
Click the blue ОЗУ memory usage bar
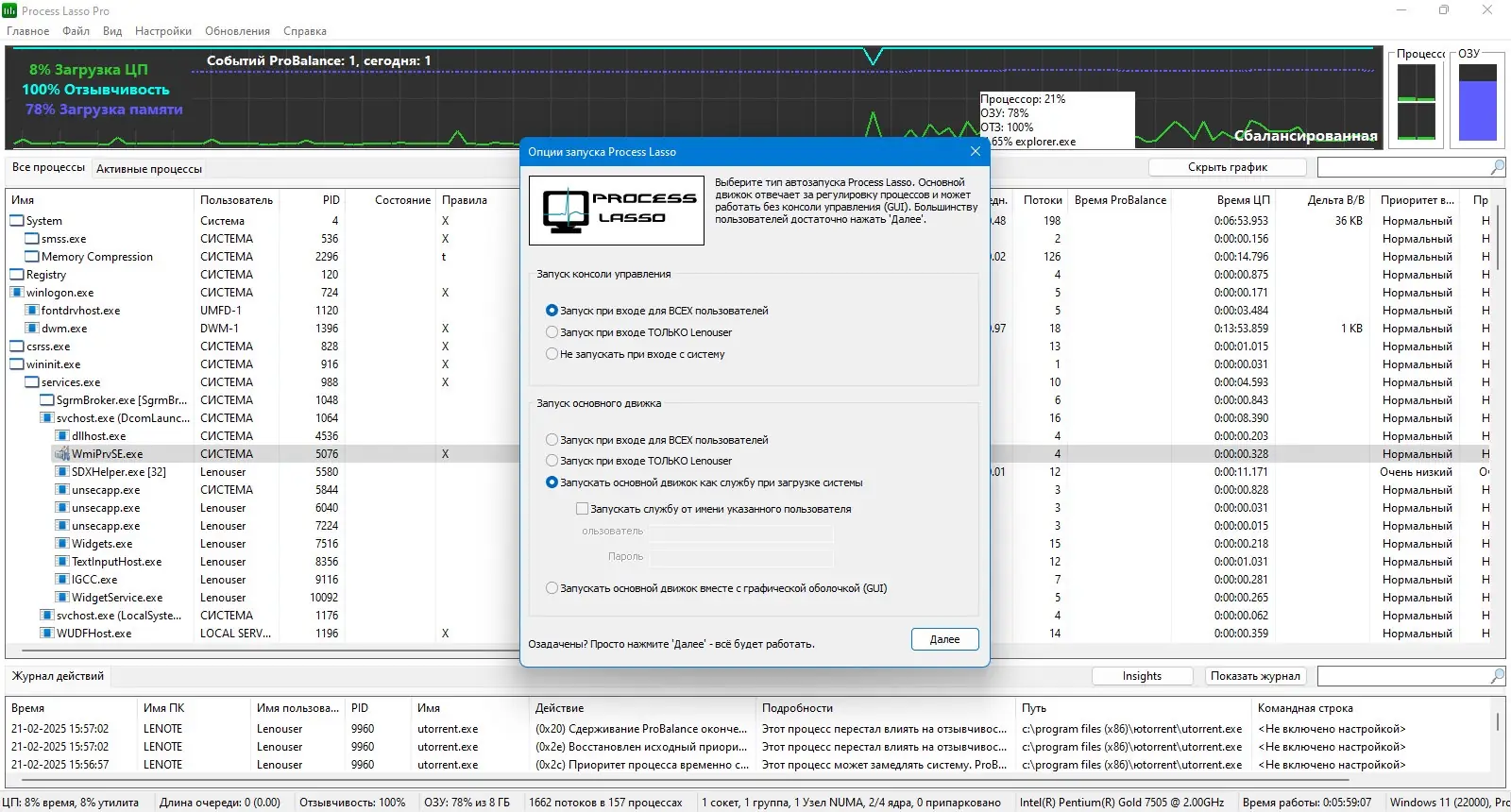click(1478, 110)
